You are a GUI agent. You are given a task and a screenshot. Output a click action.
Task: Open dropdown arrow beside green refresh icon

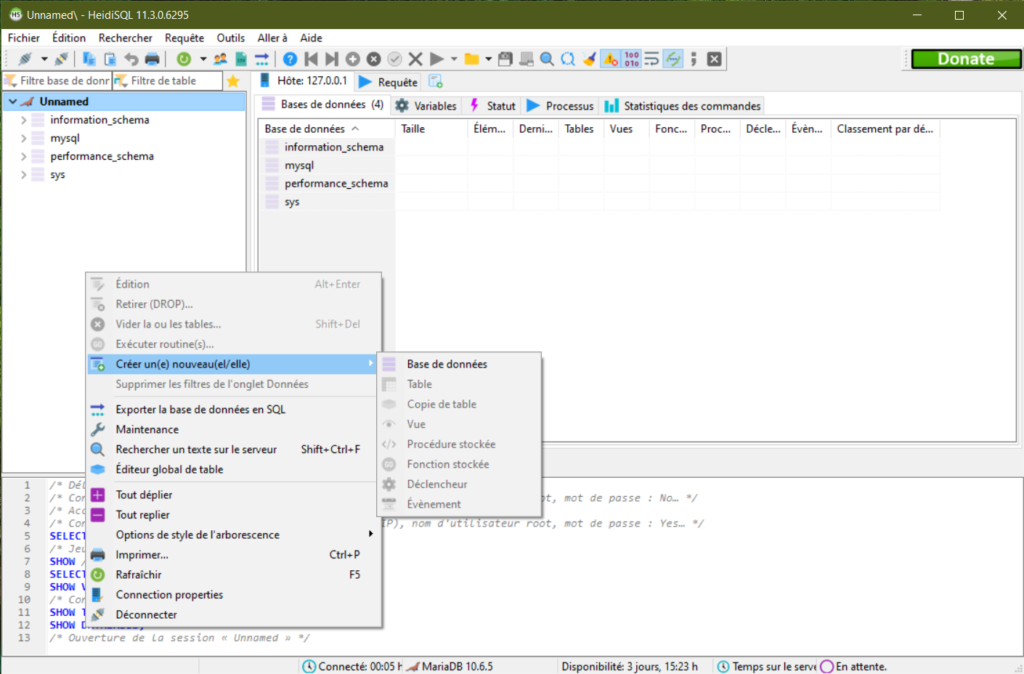(x=203, y=59)
